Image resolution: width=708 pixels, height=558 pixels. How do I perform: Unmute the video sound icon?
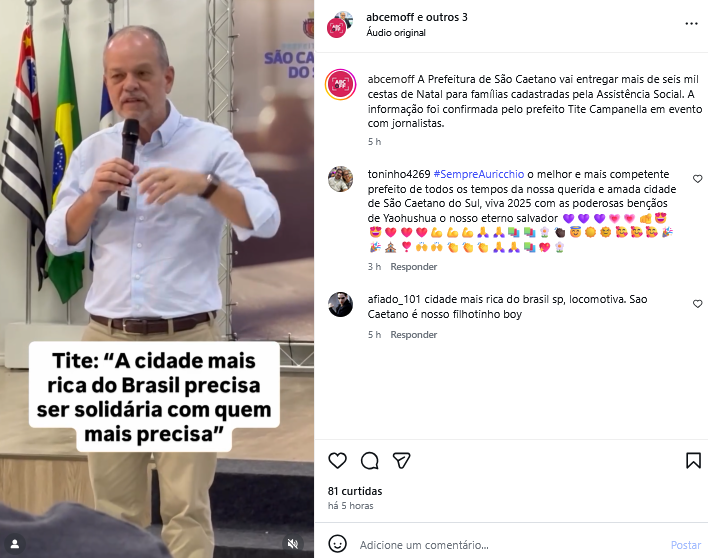pos(293,544)
